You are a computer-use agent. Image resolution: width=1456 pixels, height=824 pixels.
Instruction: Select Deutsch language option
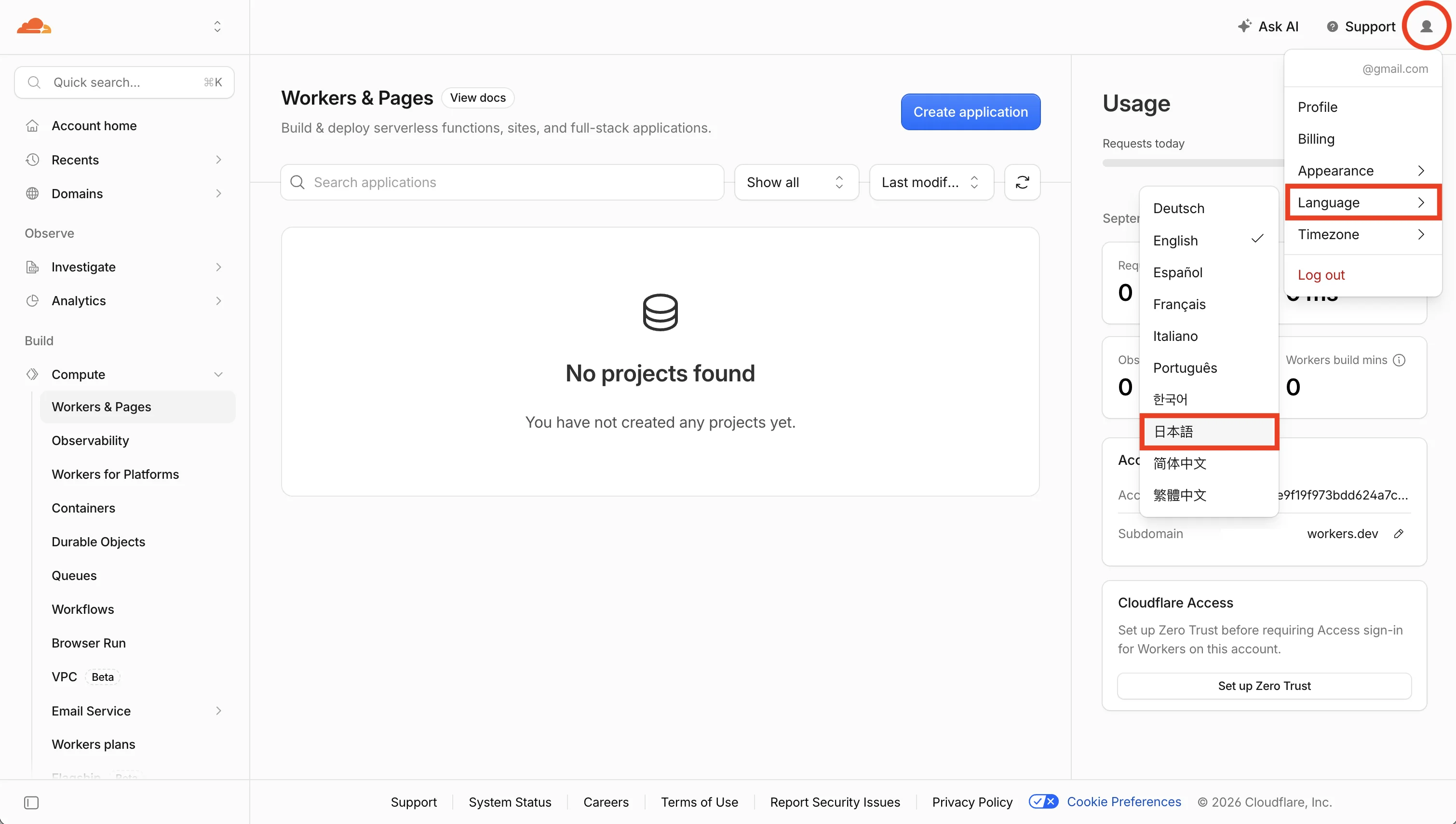1209,208
